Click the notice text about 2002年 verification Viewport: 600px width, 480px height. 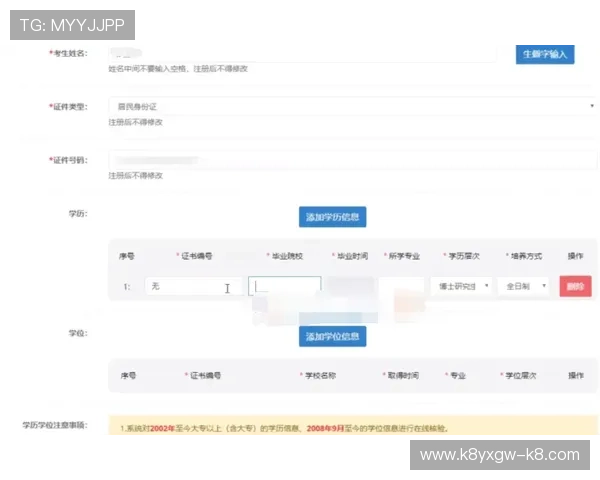pos(284,428)
